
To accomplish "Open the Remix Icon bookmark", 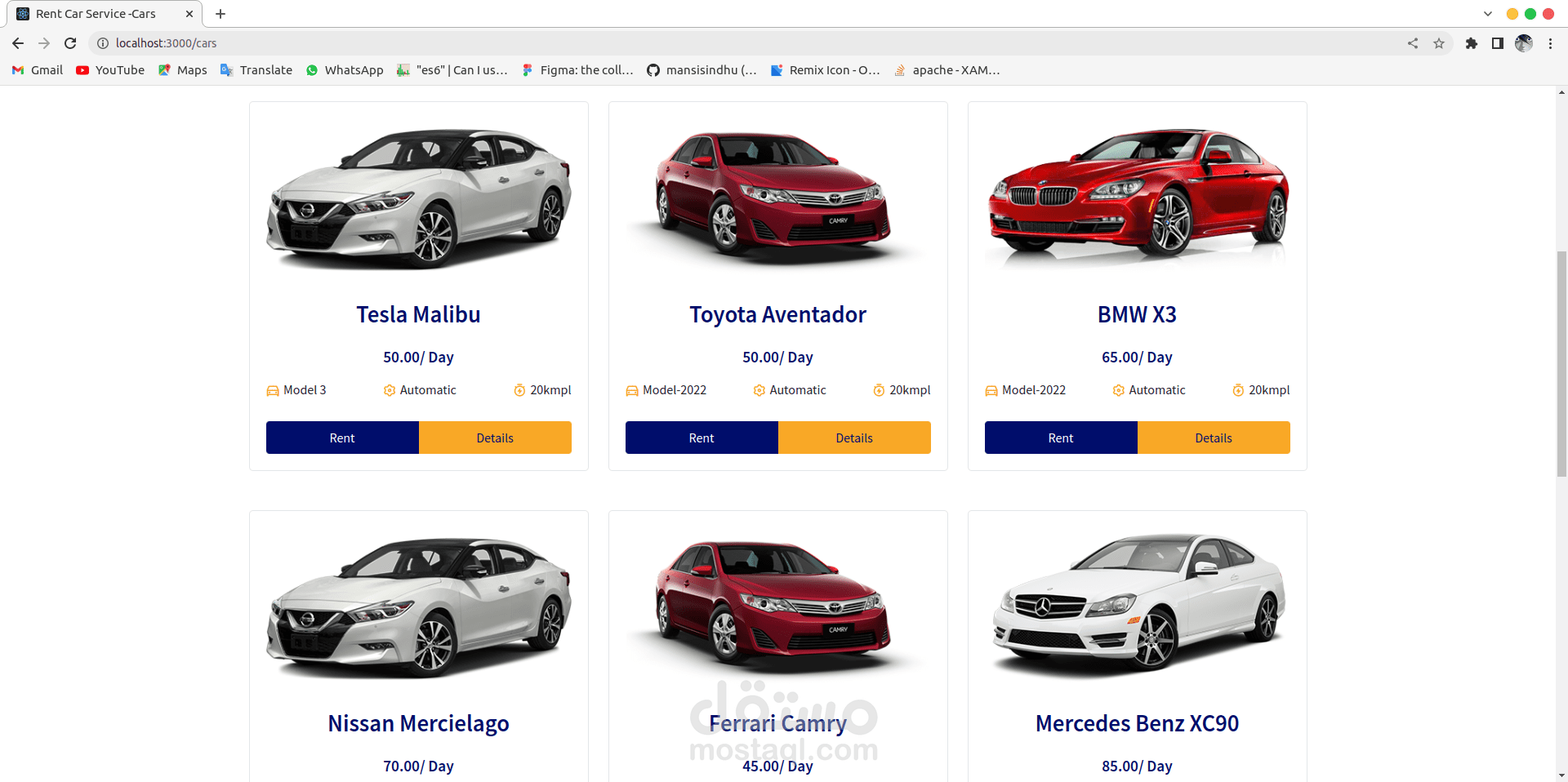I will (x=826, y=70).
